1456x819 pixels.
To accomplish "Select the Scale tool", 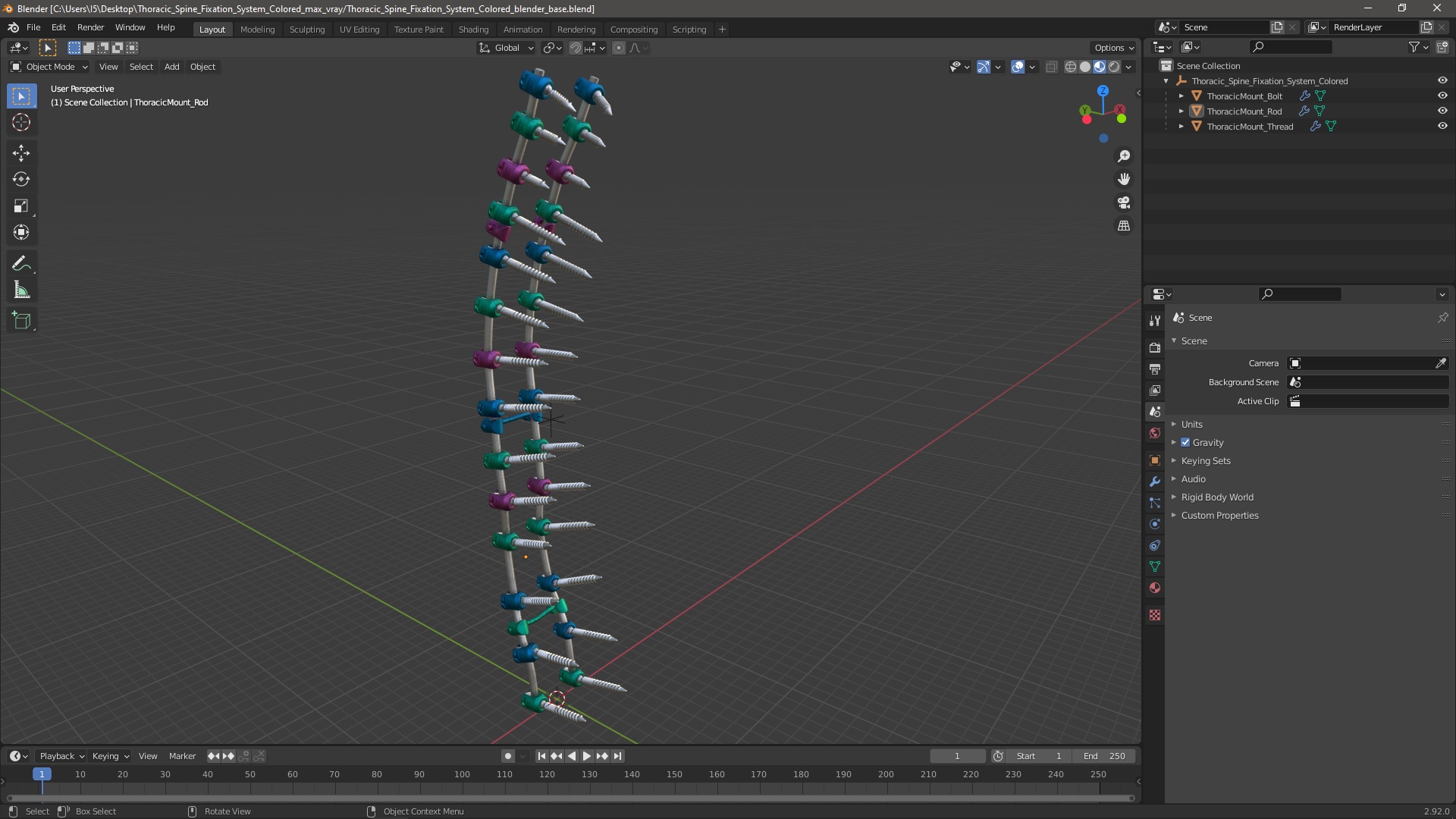I will [x=21, y=206].
